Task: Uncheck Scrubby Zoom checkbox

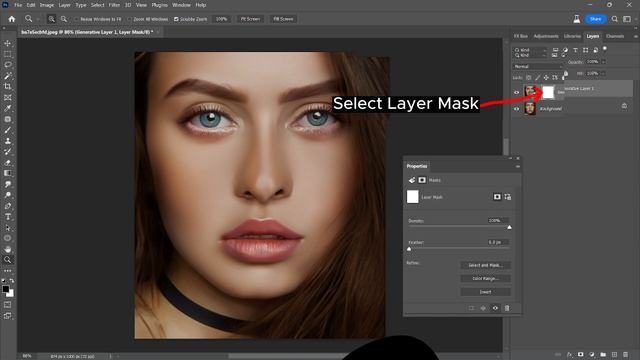Action: 176,19
